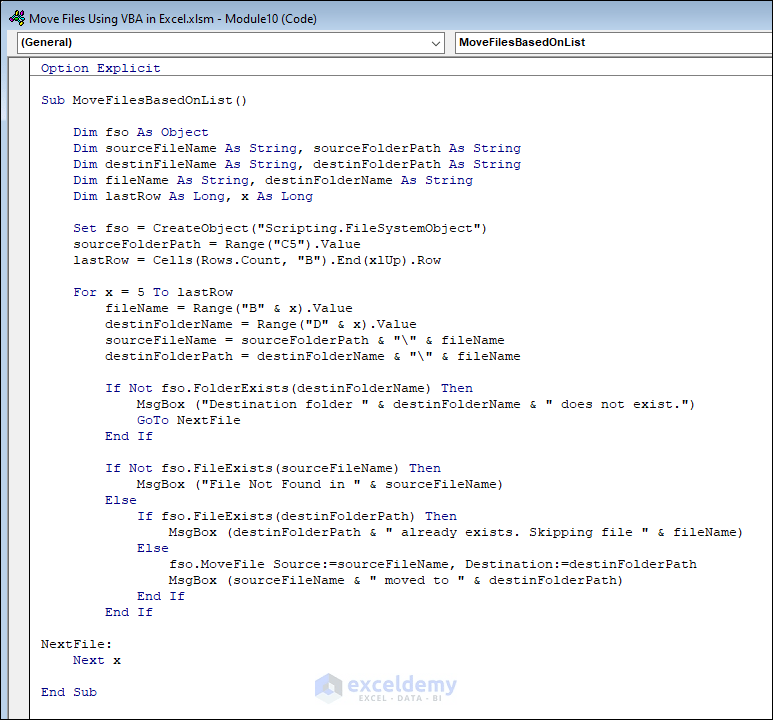This screenshot has height=720, width=773.
Task: Click line assigning destinFolderPath with backslash
Action: pyautogui.click(x=313, y=356)
